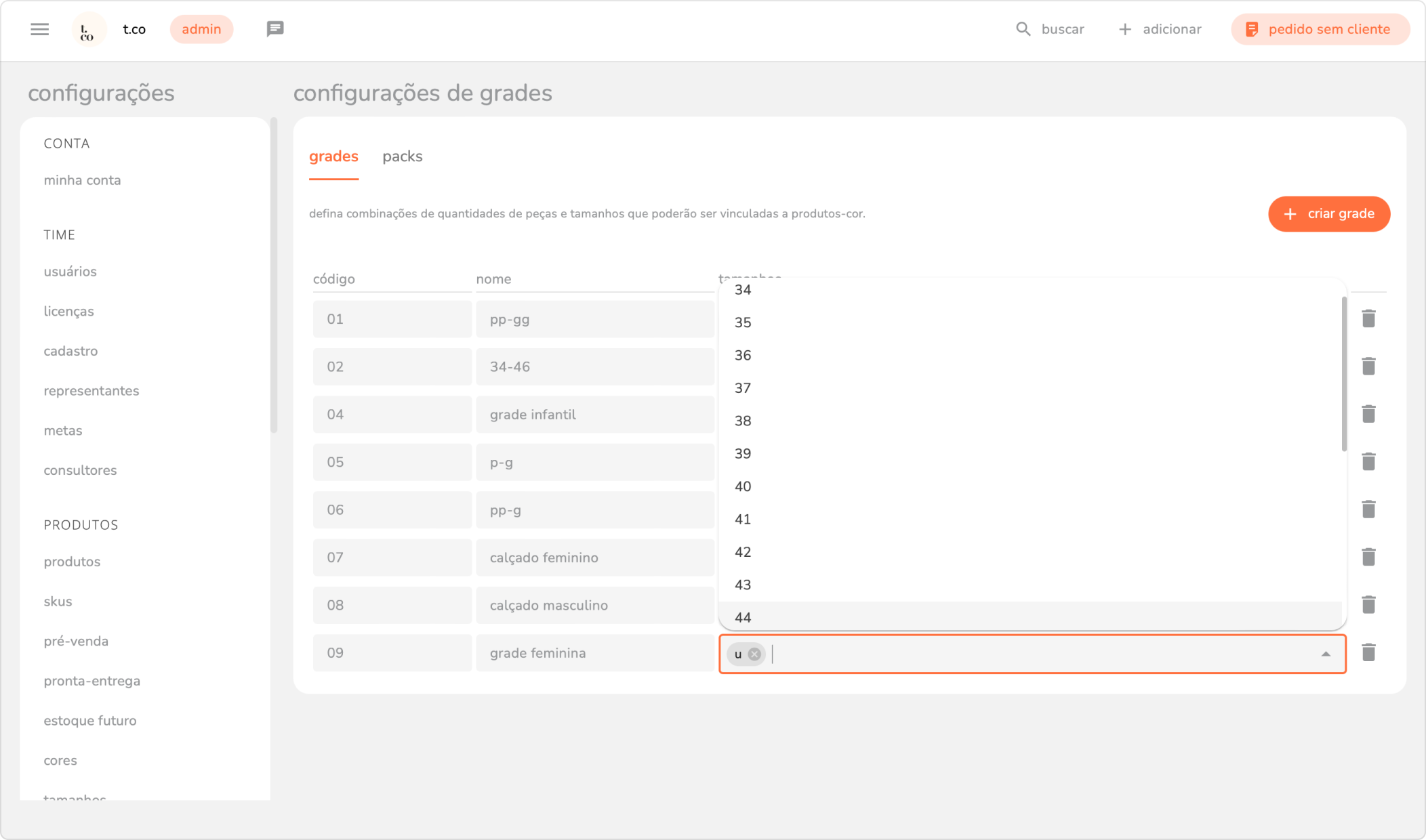The image size is (1426, 840).
Task: Click the search magnifier icon
Action: click(1023, 29)
